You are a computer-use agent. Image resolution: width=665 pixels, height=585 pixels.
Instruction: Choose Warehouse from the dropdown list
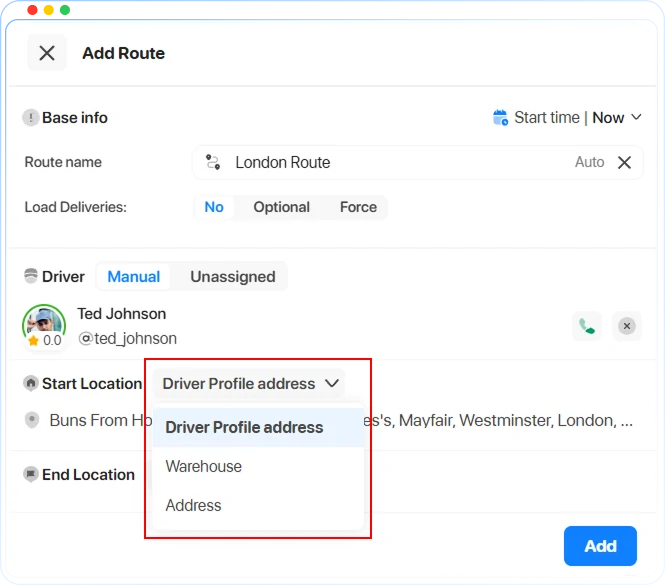click(258, 466)
